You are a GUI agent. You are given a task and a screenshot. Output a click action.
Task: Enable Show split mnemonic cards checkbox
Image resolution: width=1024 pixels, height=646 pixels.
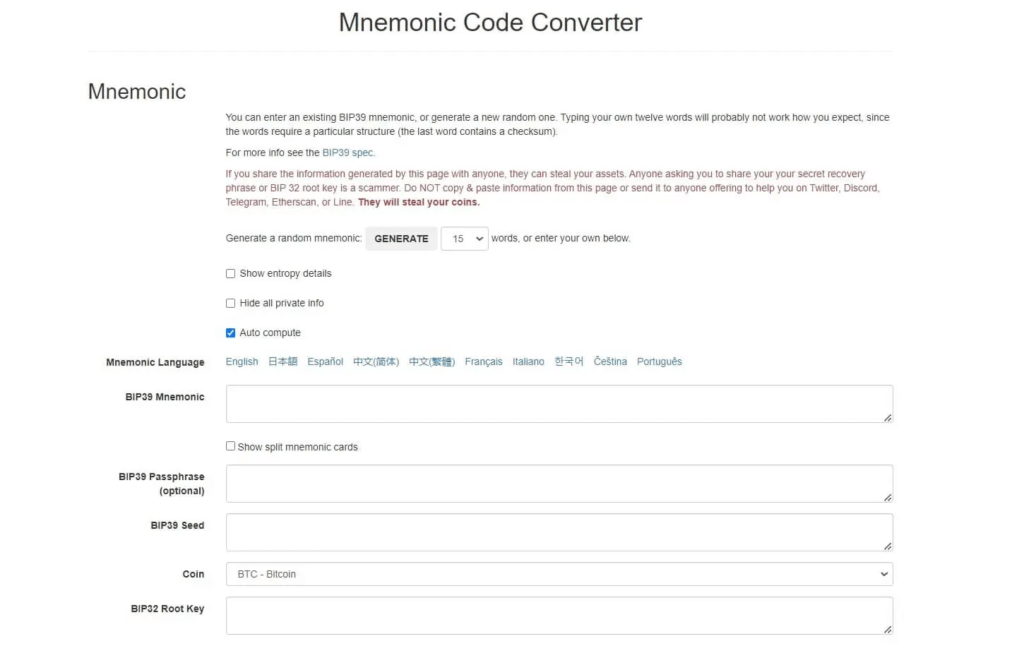231,446
